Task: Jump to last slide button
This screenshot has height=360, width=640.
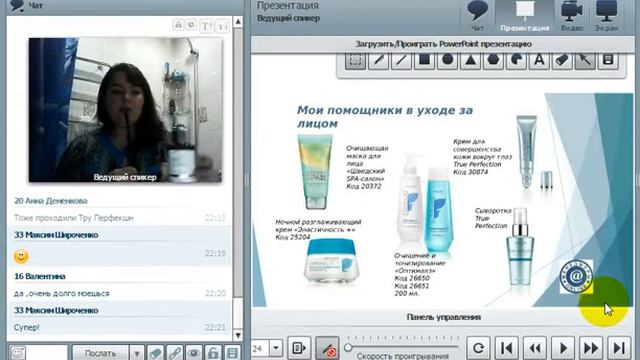Action: [x=619, y=348]
